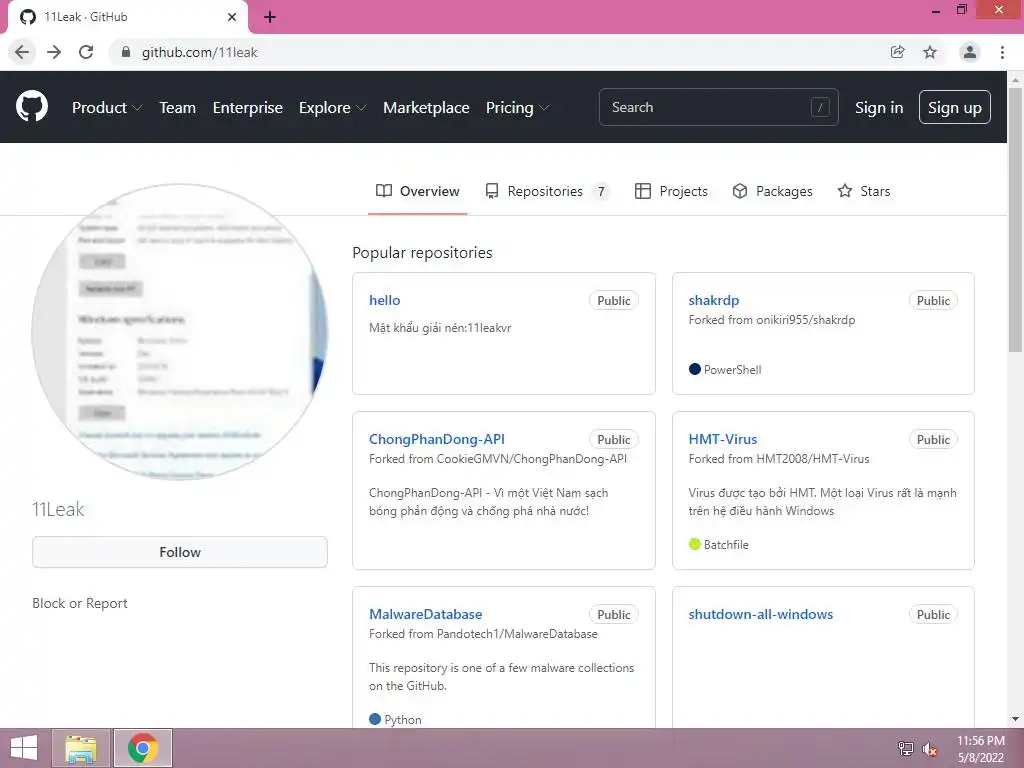This screenshot has height=768, width=1024.
Task: Expand the Product dropdown menu
Action: click(x=107, y=107)
